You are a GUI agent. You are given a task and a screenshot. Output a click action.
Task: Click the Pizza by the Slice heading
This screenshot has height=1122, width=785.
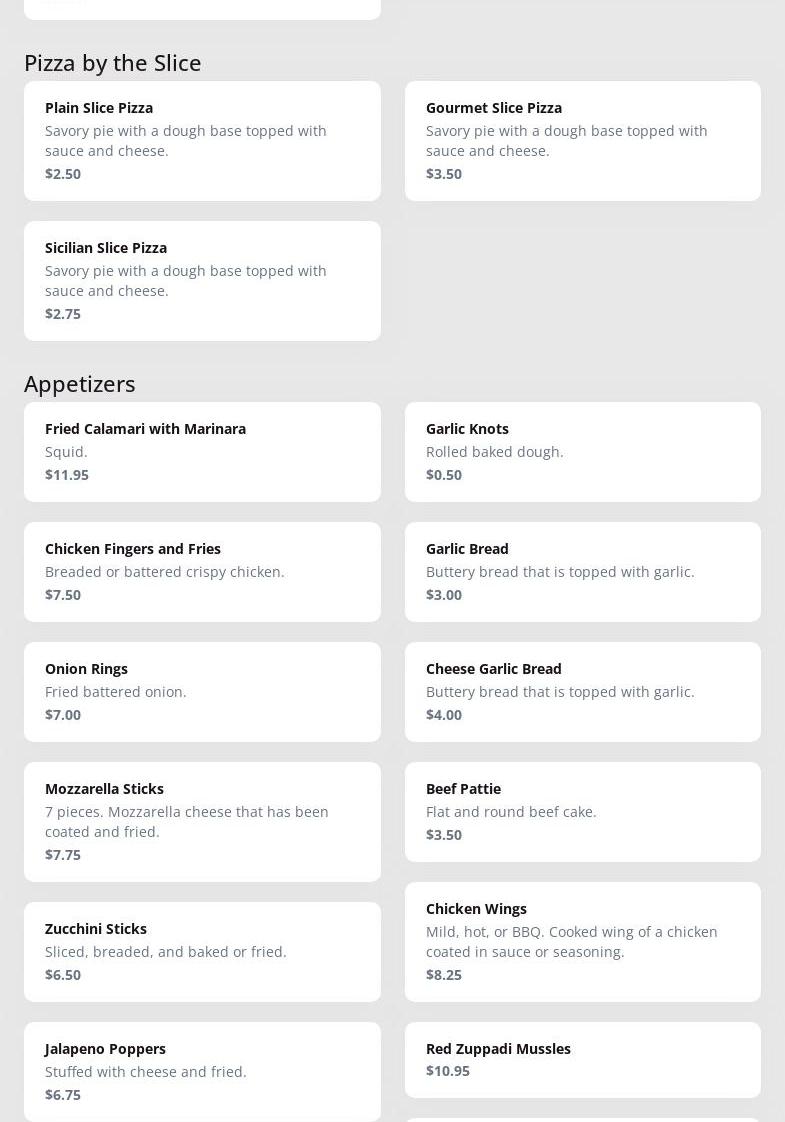click(x=113, y=62)
